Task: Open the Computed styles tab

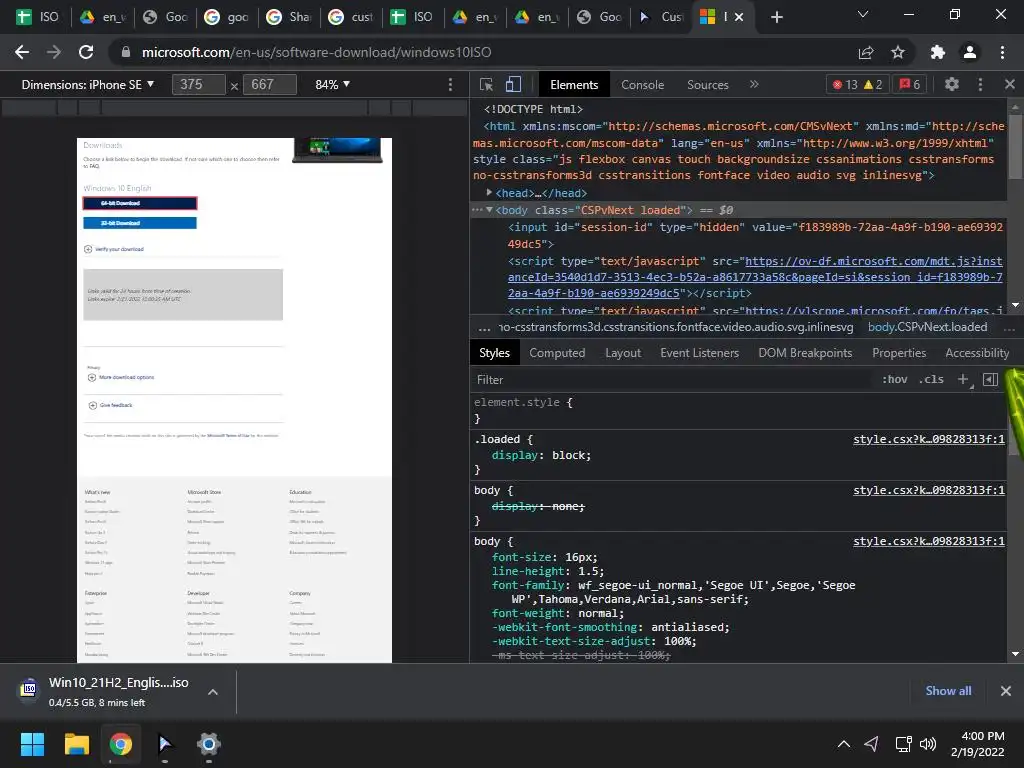Action: tap(557, 353)
